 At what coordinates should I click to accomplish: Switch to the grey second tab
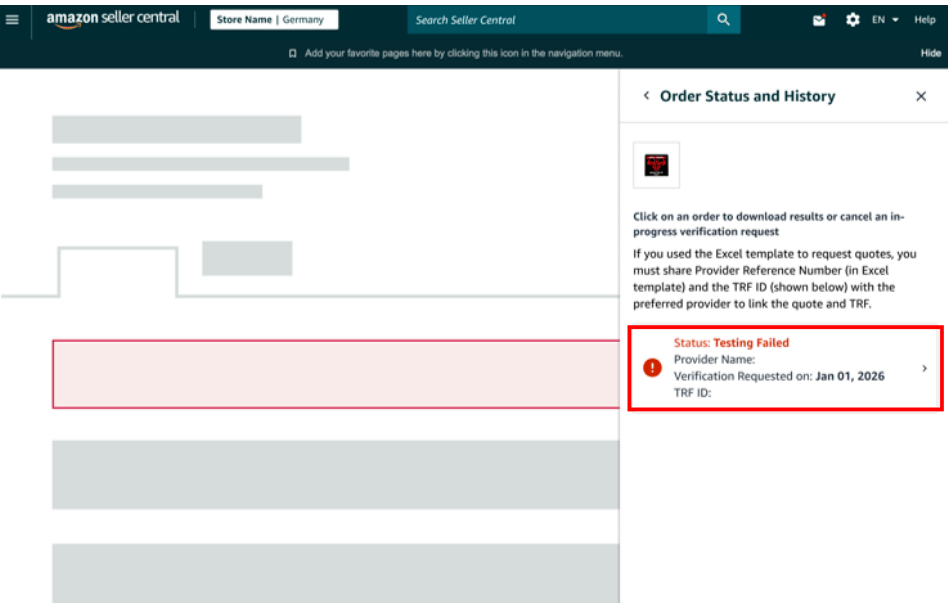247,258
